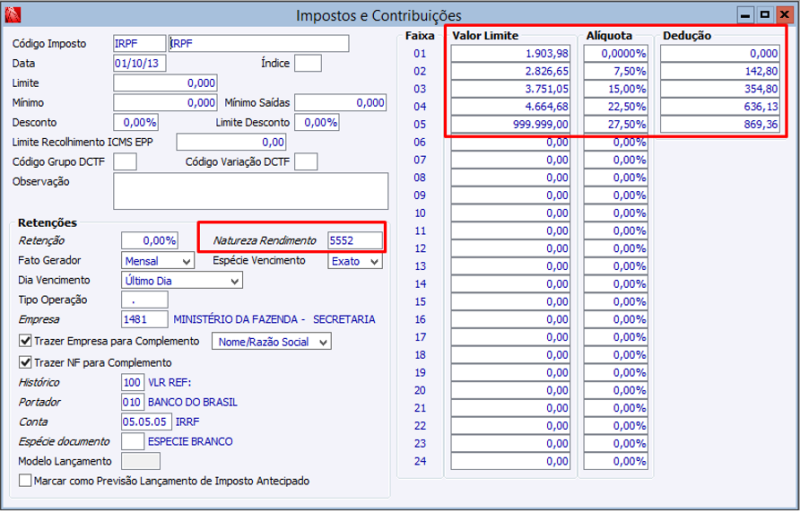Viewport: 800px width, 513px height.
Task: Click the Código Imposto code field IRPF
Action: pyautogui.click(x=140, y=43)
